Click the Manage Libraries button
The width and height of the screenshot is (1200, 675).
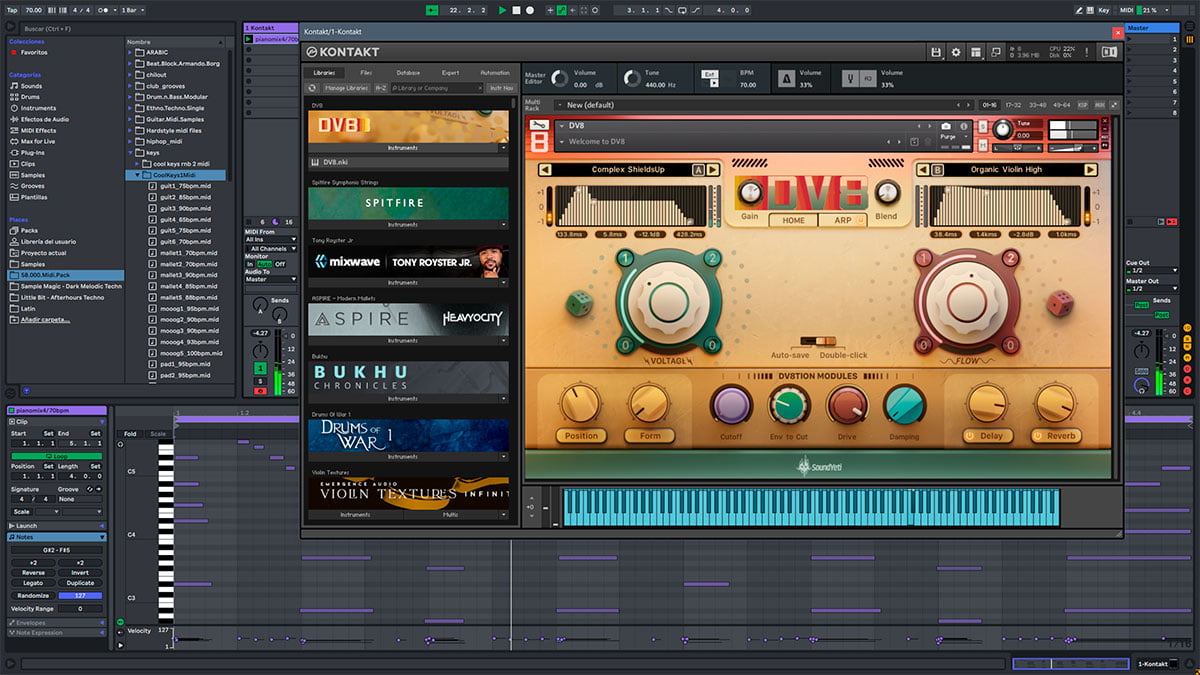point(345,88)
